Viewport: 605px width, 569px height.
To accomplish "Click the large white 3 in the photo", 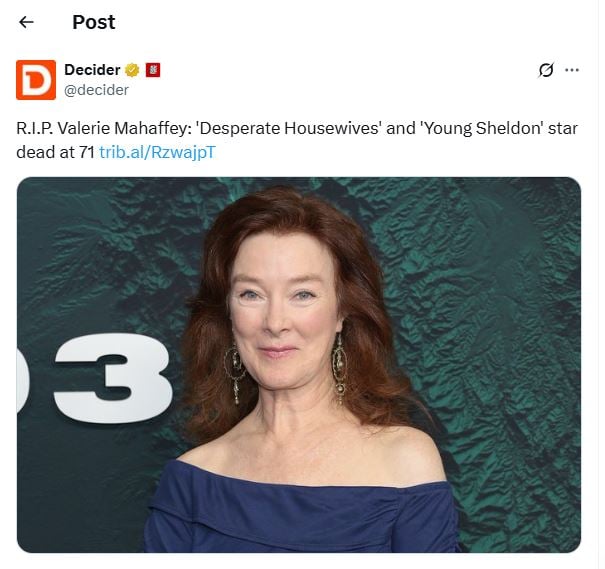I will (x=113, y=378).
